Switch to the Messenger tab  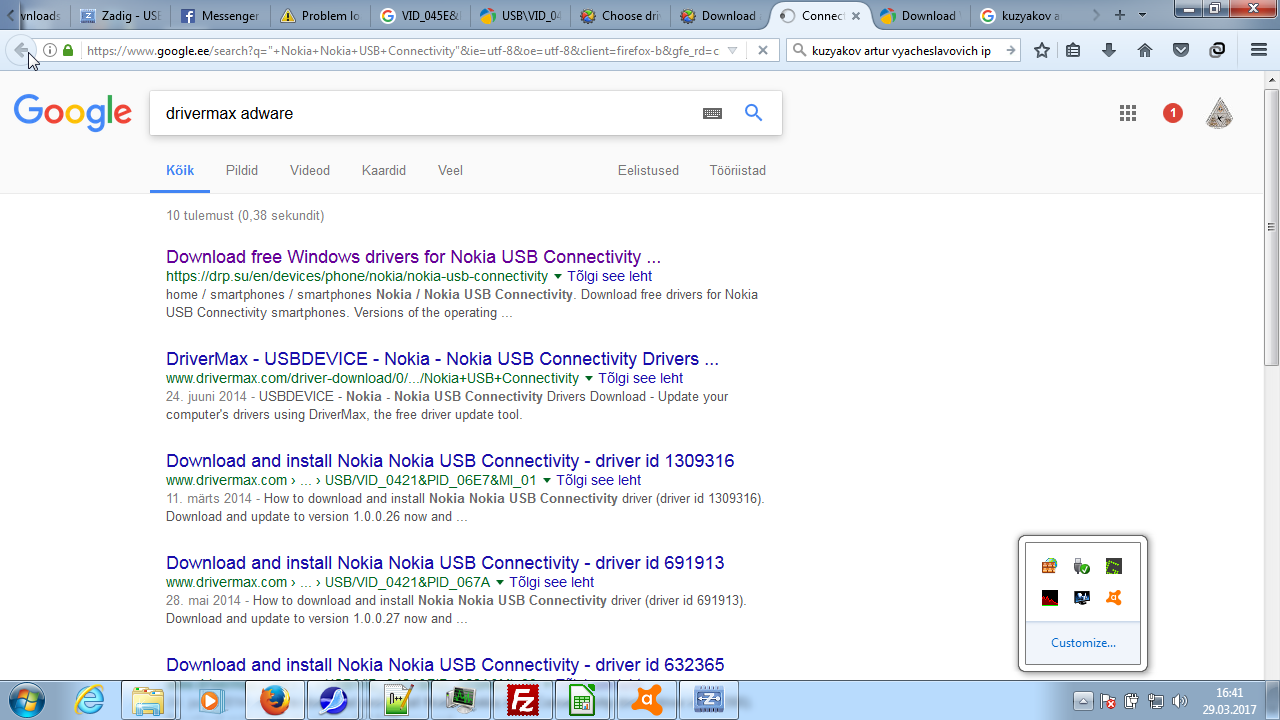click(x=222, y=16)
